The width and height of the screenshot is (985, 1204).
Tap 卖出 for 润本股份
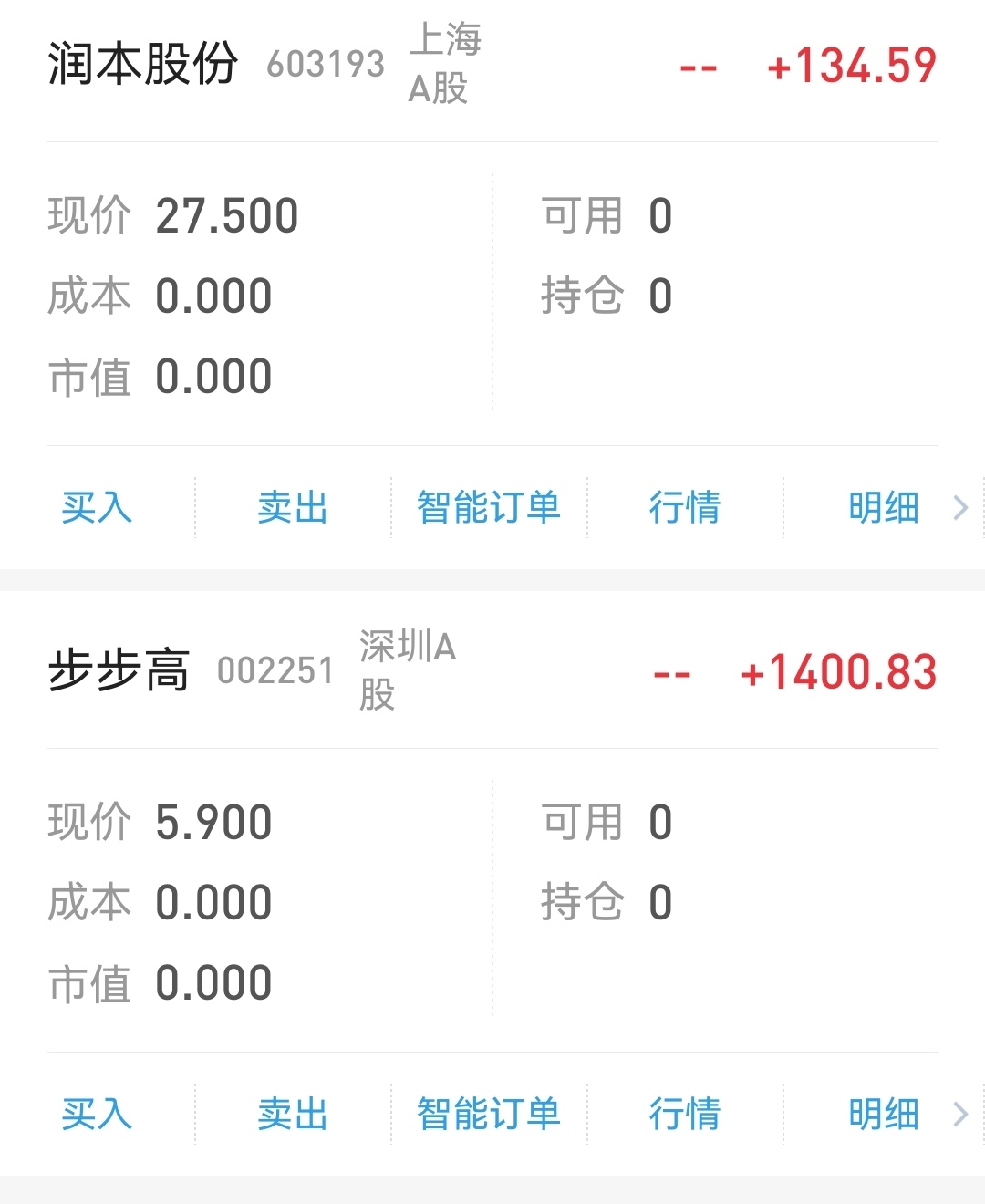click(x=293, y=507)
